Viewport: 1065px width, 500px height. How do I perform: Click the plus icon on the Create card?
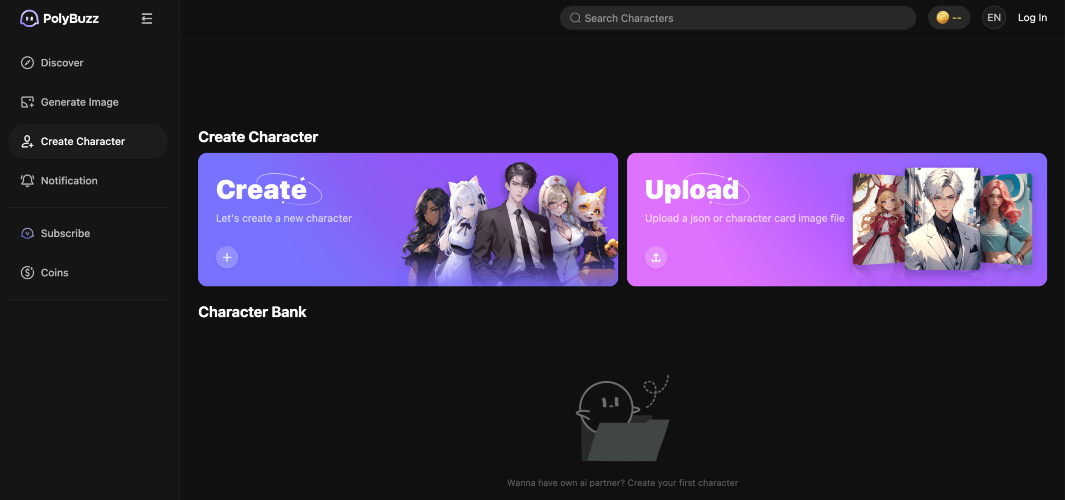coord(227,257)
